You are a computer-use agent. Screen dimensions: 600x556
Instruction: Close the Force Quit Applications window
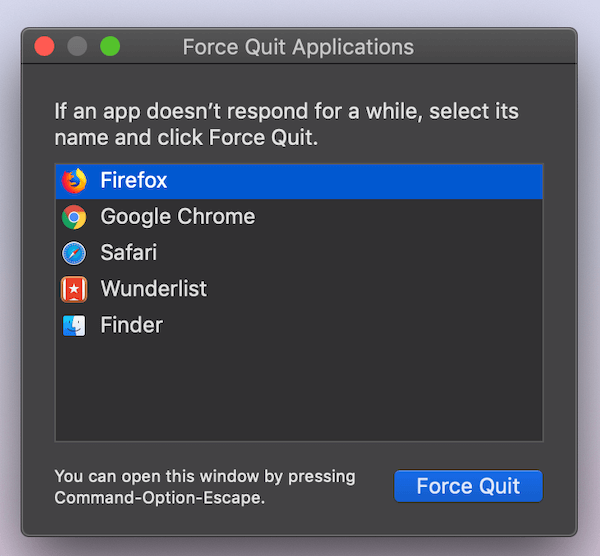coord(44,46)
